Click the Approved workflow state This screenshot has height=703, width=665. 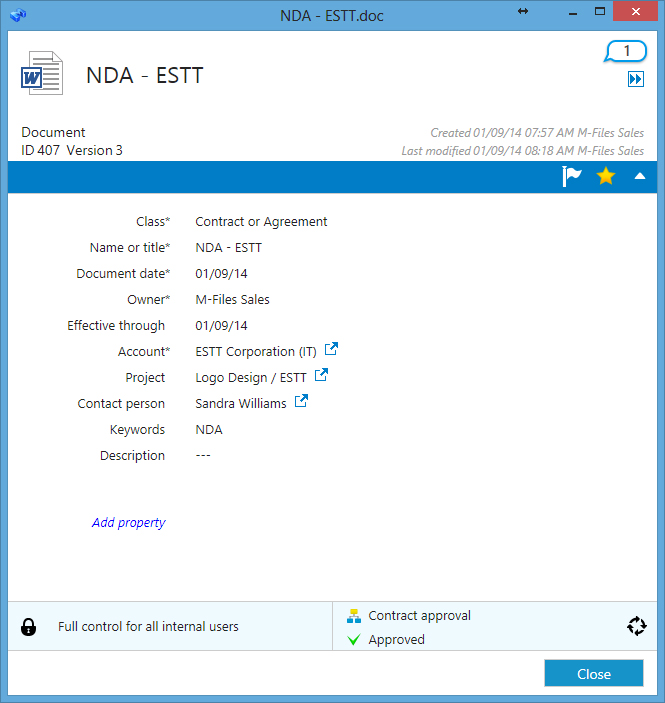(396, 640)
